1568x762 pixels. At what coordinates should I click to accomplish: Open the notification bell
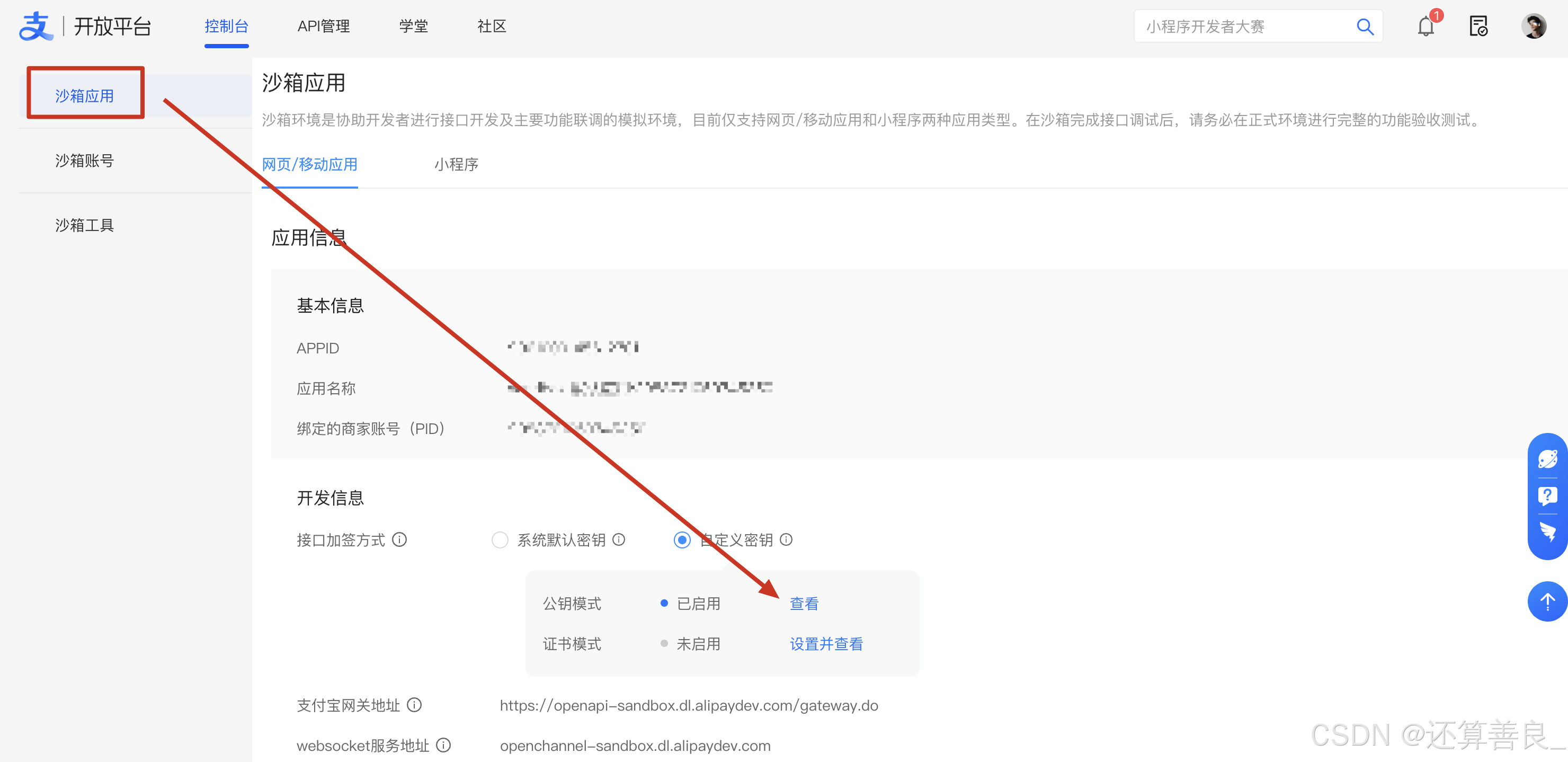[x=1426, y=27]
